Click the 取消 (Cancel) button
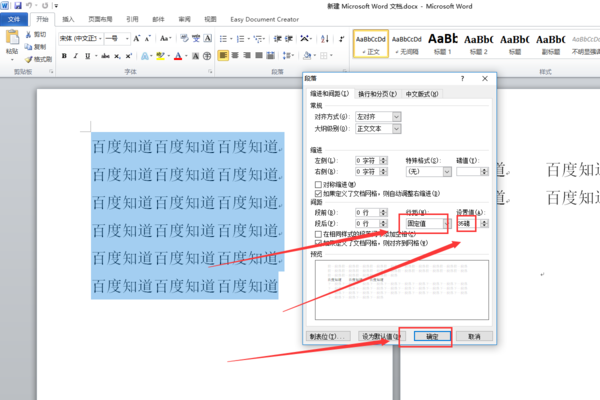Viewport: 600px width, 400px height. pos(474,336)
